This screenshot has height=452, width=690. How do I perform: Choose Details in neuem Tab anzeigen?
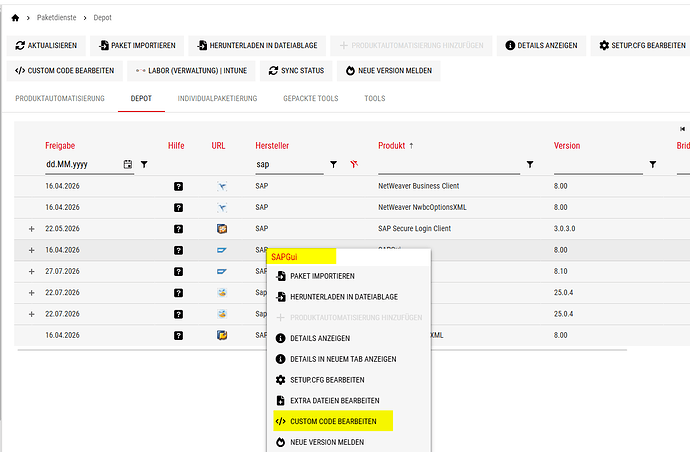click(x=348, y=359)
